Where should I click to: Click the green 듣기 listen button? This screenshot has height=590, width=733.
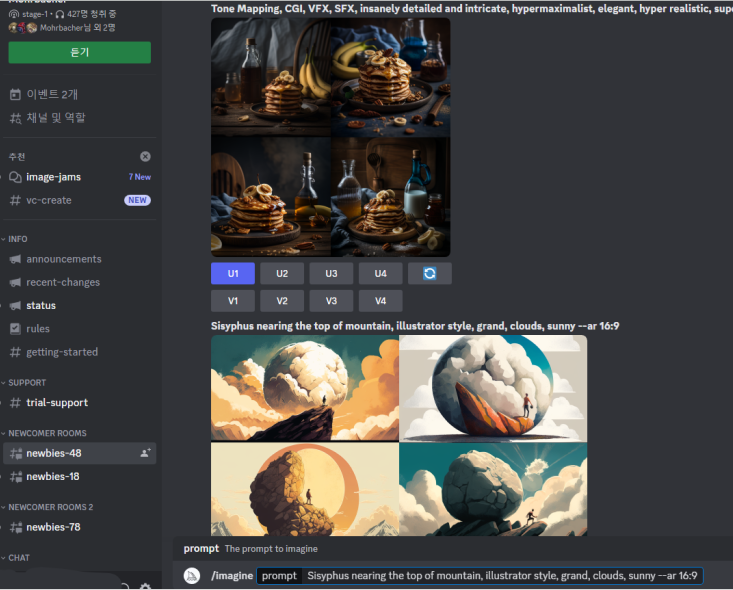(x=79, y=52)
